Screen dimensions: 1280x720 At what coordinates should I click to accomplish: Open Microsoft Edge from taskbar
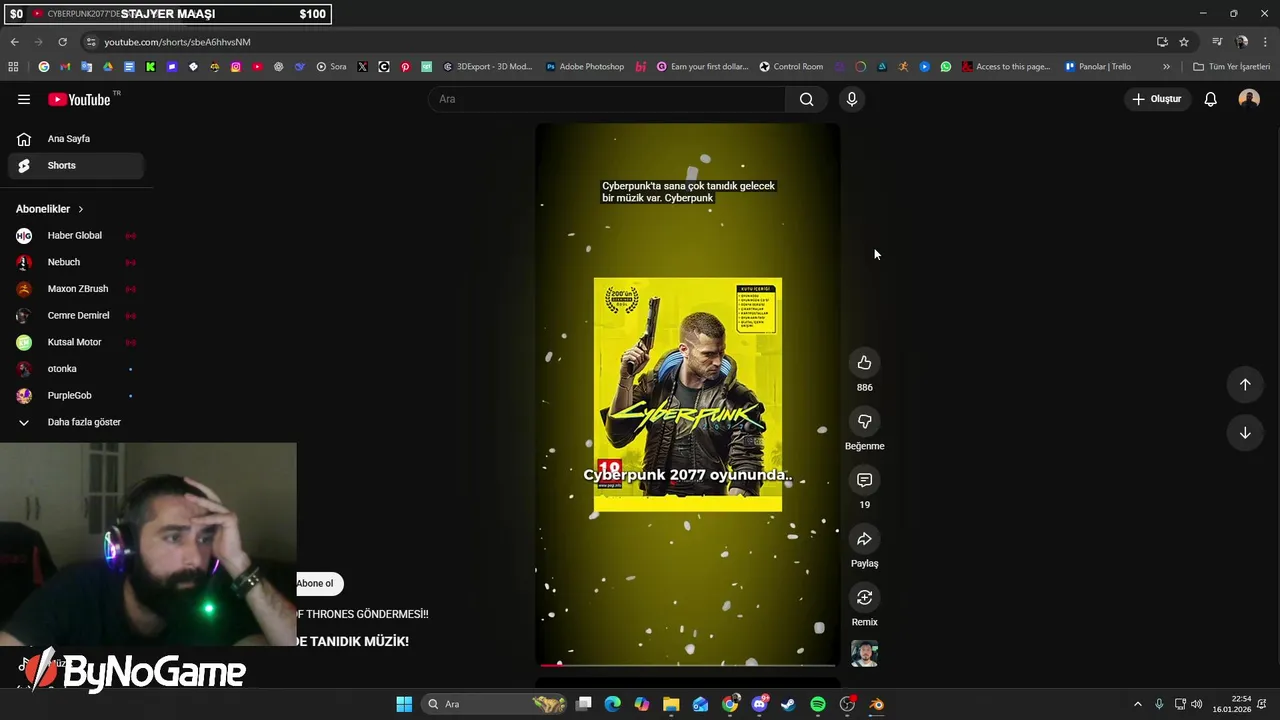(x=613, y=704)
